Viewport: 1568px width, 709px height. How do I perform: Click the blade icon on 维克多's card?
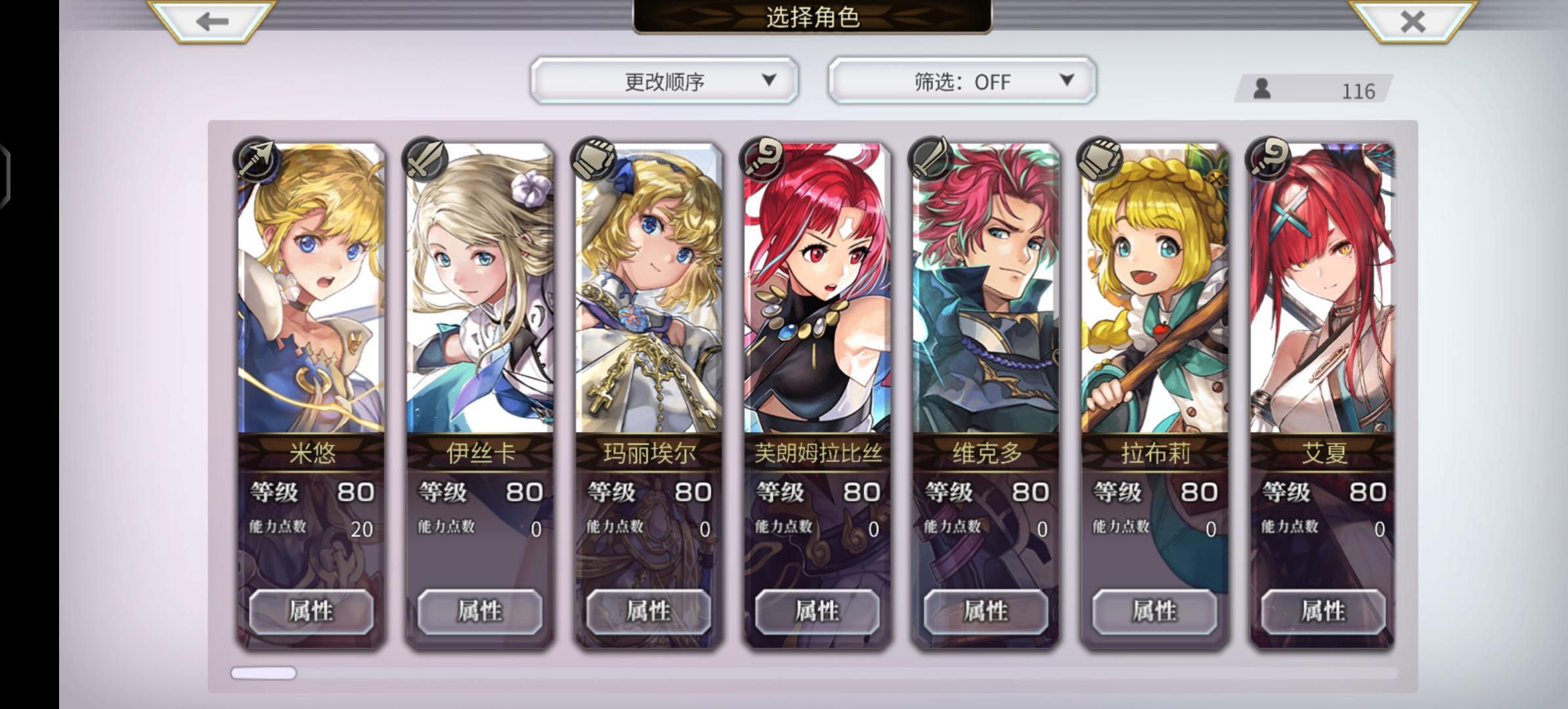click(x=931, y=160)
